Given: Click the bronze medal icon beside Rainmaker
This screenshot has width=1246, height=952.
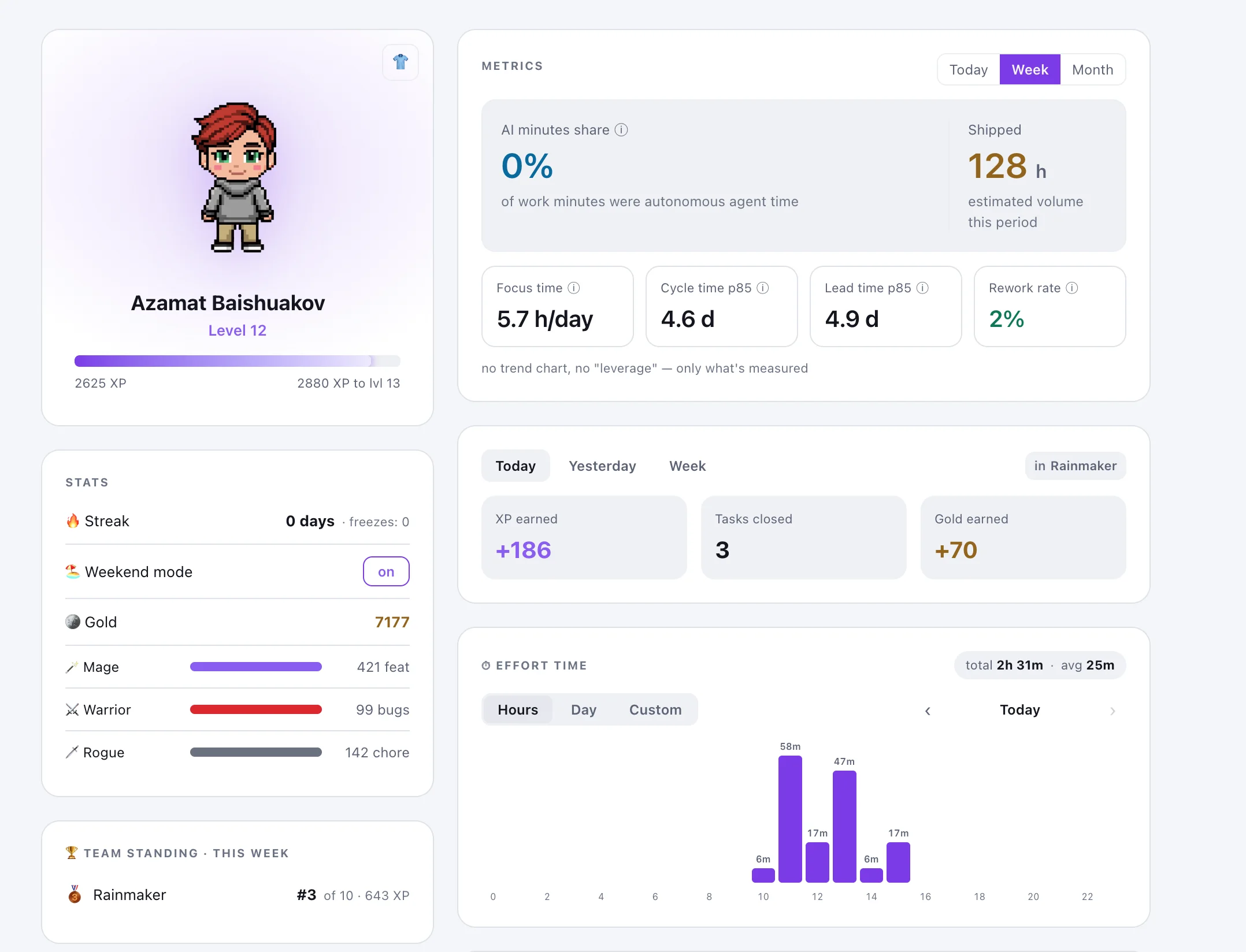Looking at the screenshot, I should click(x=75, y=894).
